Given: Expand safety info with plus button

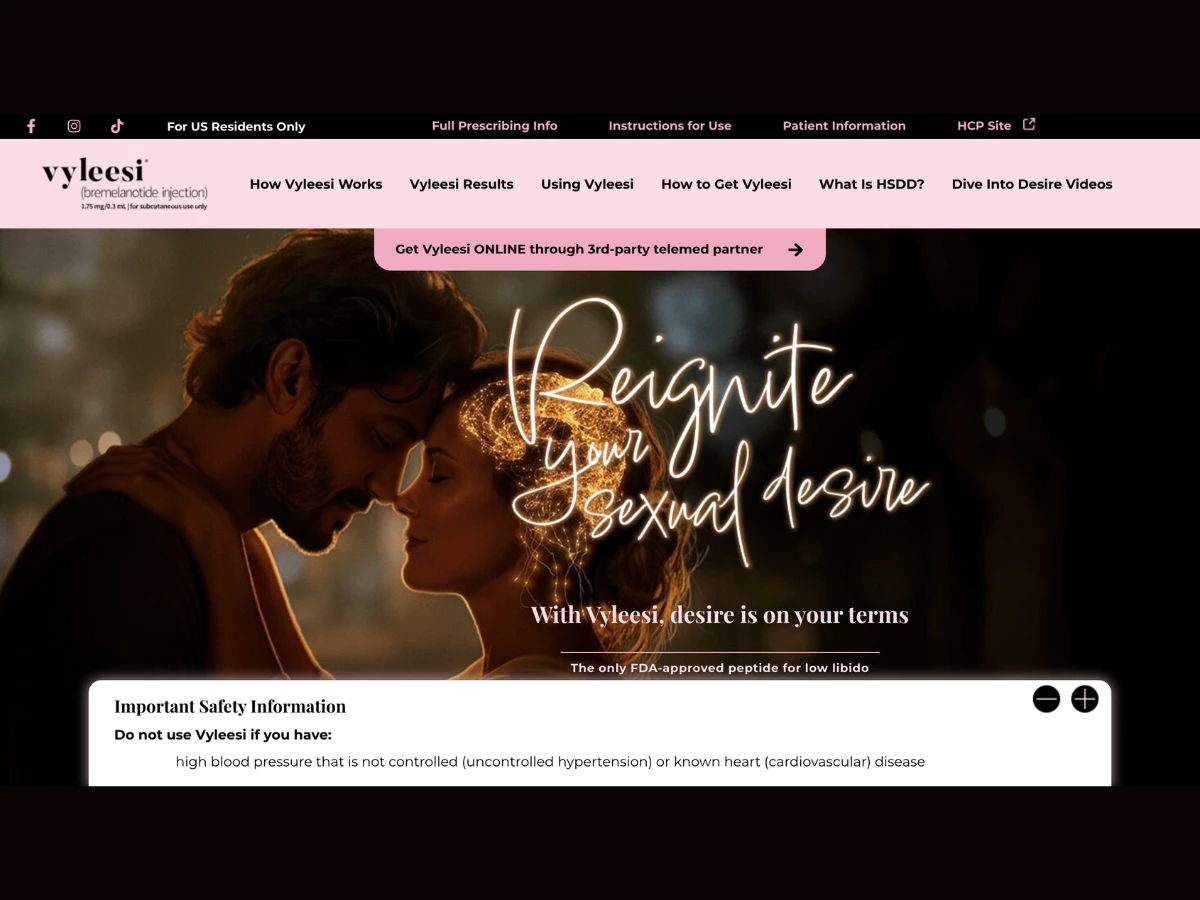Looking at the screenshot, I should [x=1085, y=699].
